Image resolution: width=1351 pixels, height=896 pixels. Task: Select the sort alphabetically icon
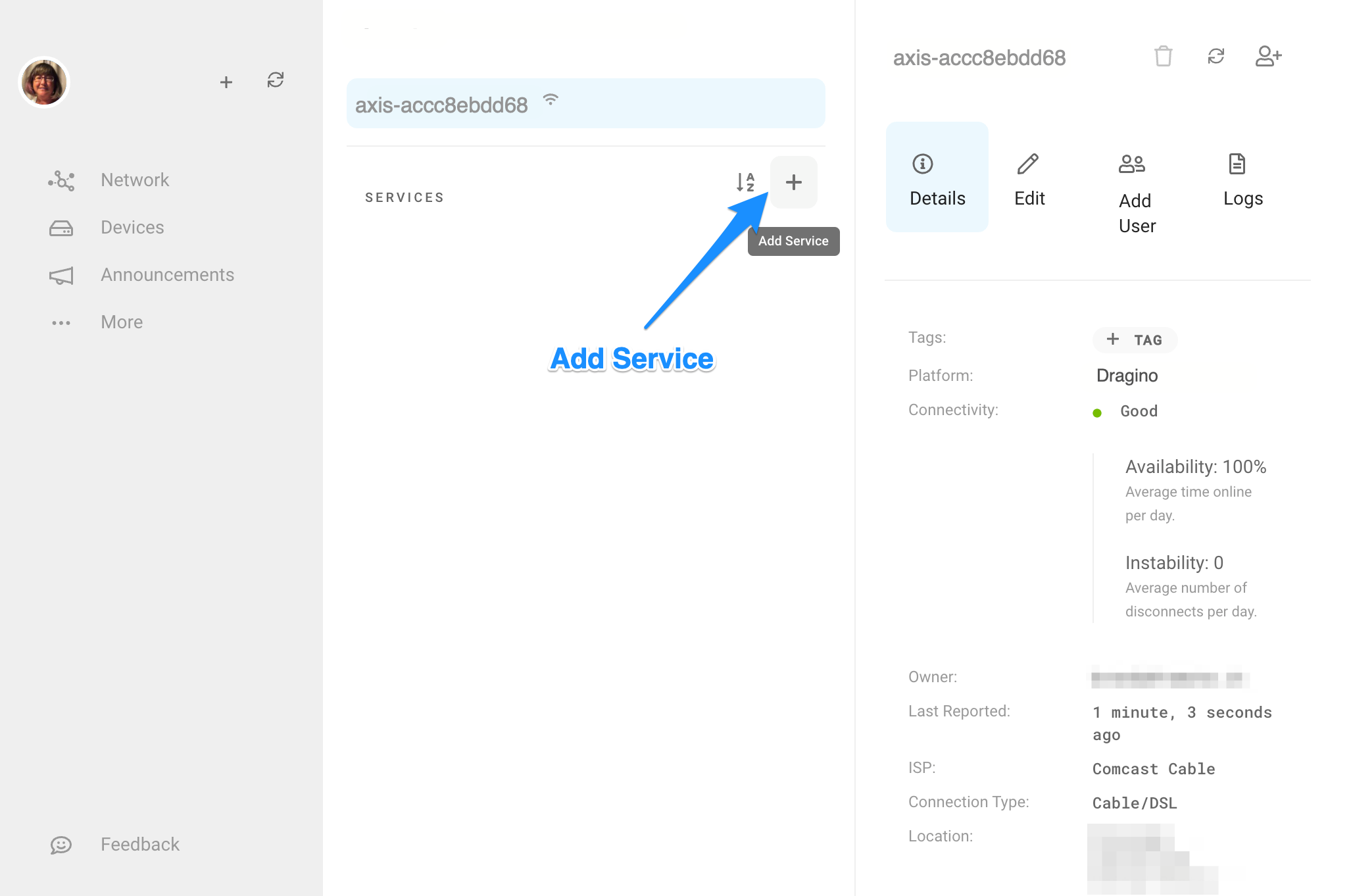745,182
